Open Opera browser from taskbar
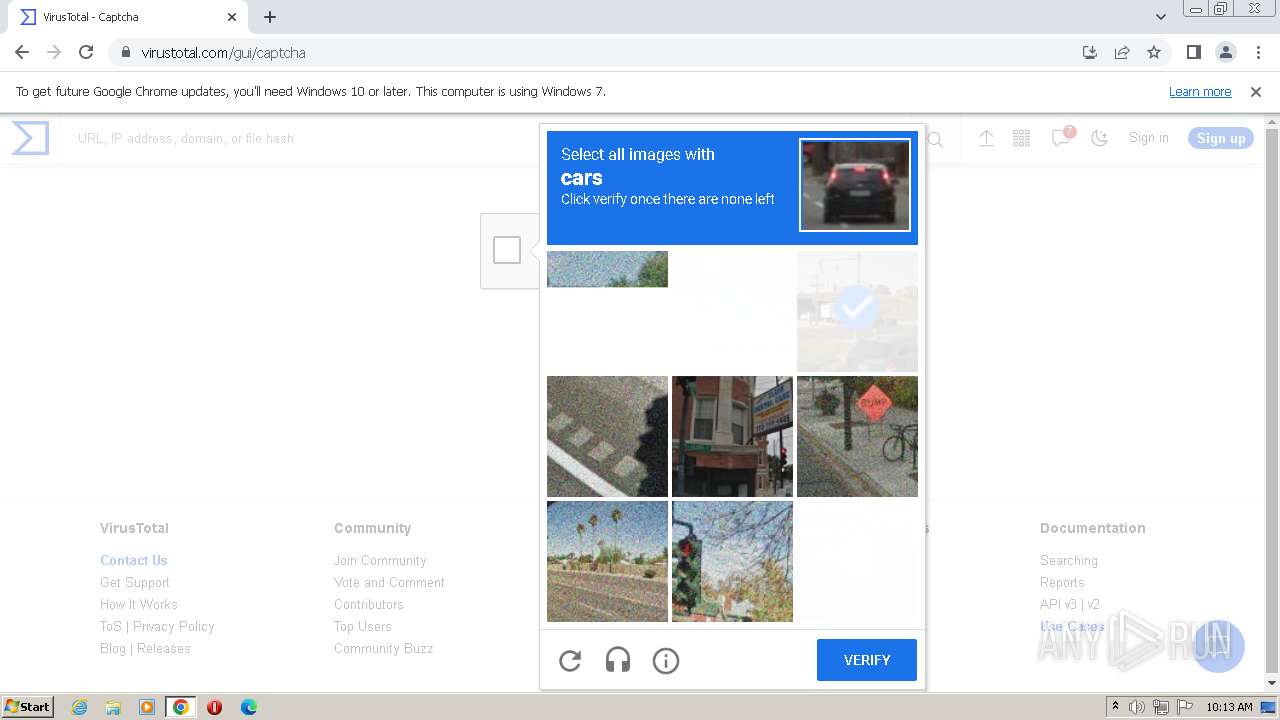The height and width of the screenshot is (720, 1280). click(x=214, y=707)
